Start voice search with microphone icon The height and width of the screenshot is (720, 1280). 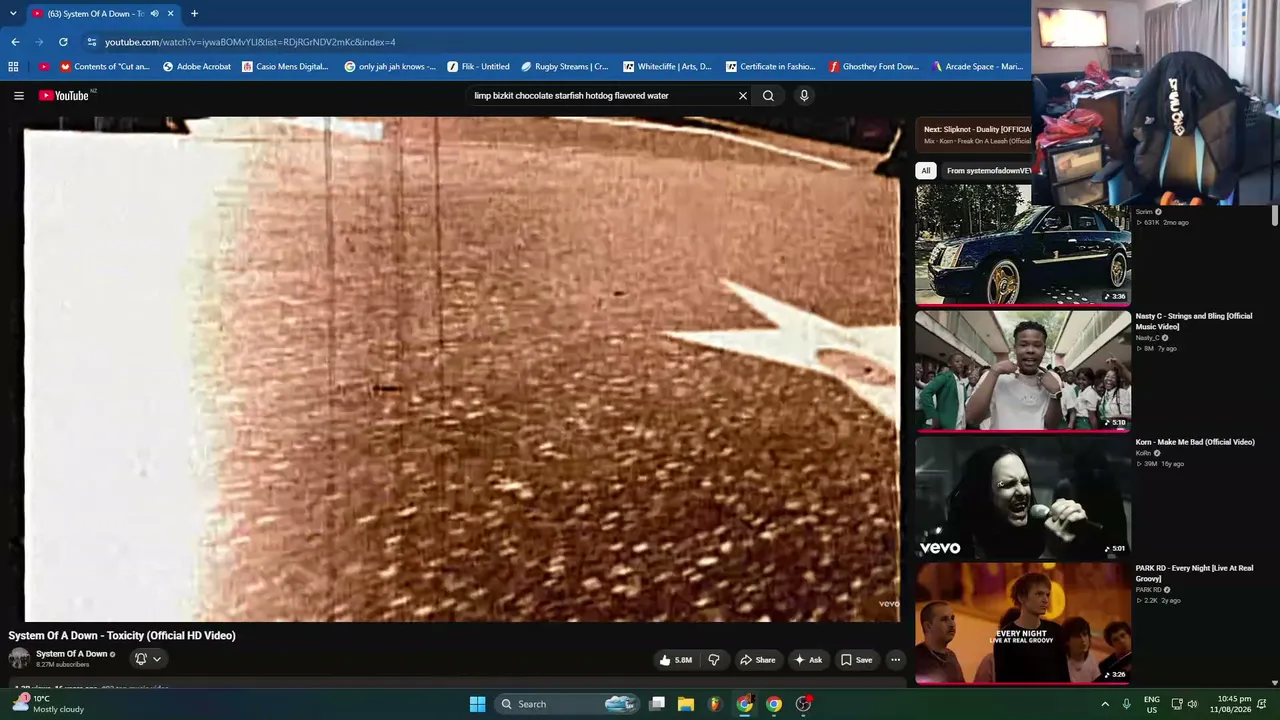coord(804,96)
